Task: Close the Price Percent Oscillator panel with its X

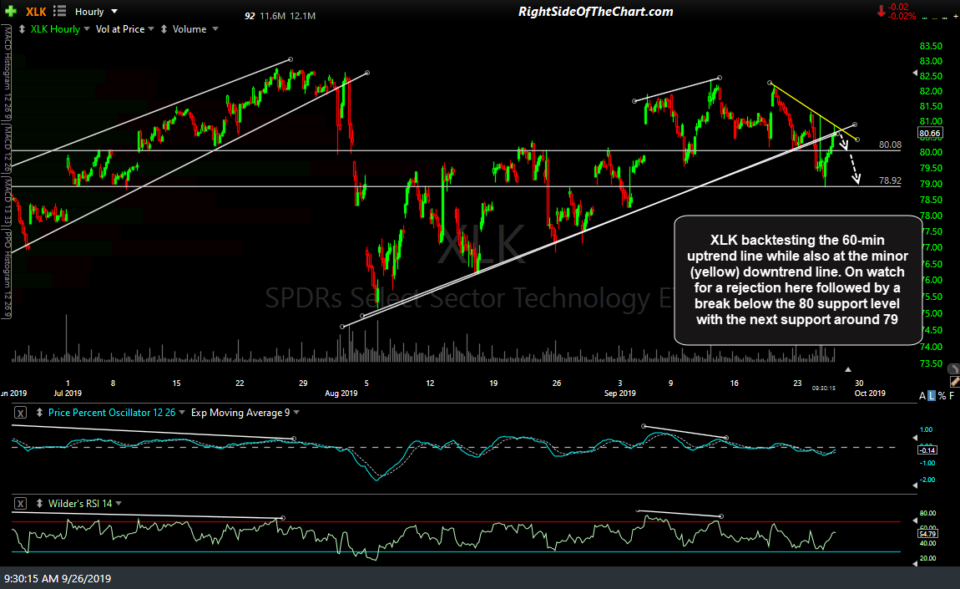Action: (20, 410)
